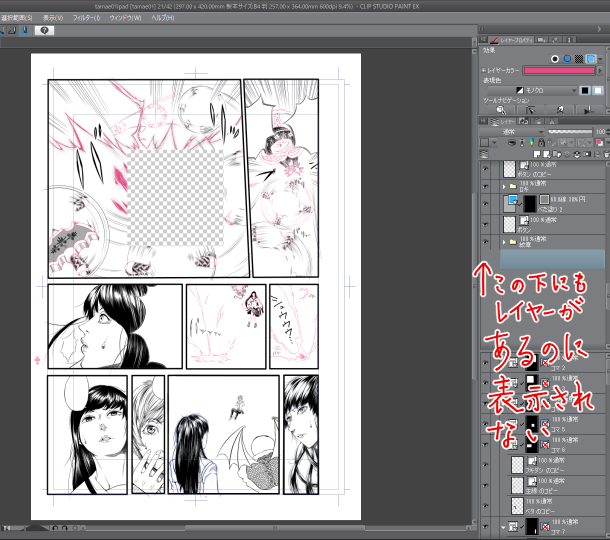
Task: Toggle the checkered tone effect icon
Action: coord(579,59)
